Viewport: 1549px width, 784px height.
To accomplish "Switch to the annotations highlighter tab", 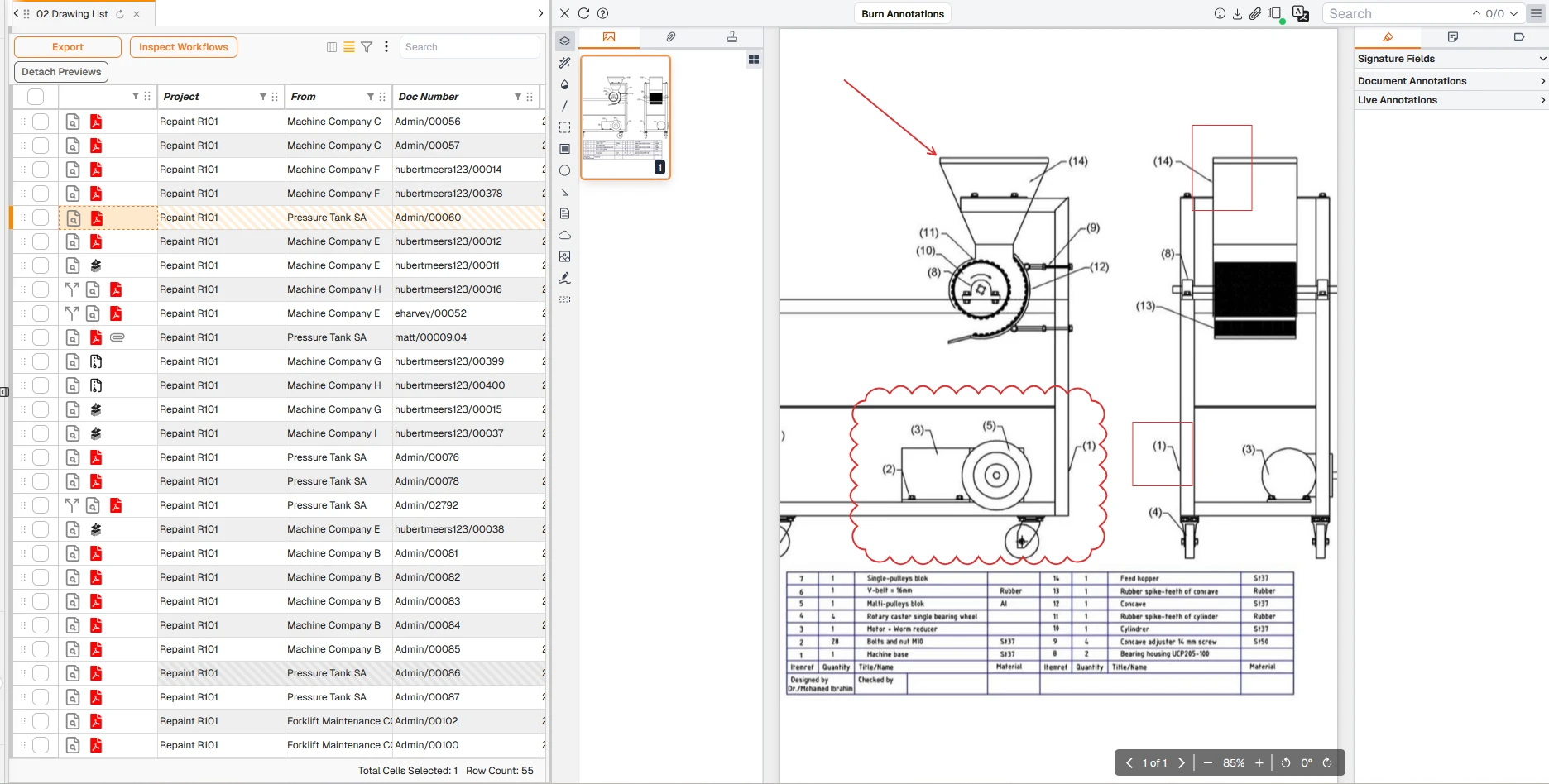I will click(1388, 37).
